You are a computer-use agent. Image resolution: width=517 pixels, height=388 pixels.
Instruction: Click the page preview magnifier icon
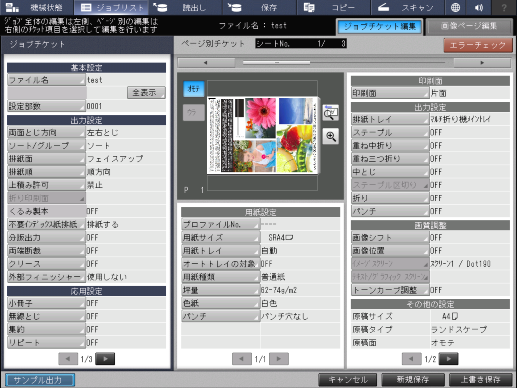click(330, 113)
